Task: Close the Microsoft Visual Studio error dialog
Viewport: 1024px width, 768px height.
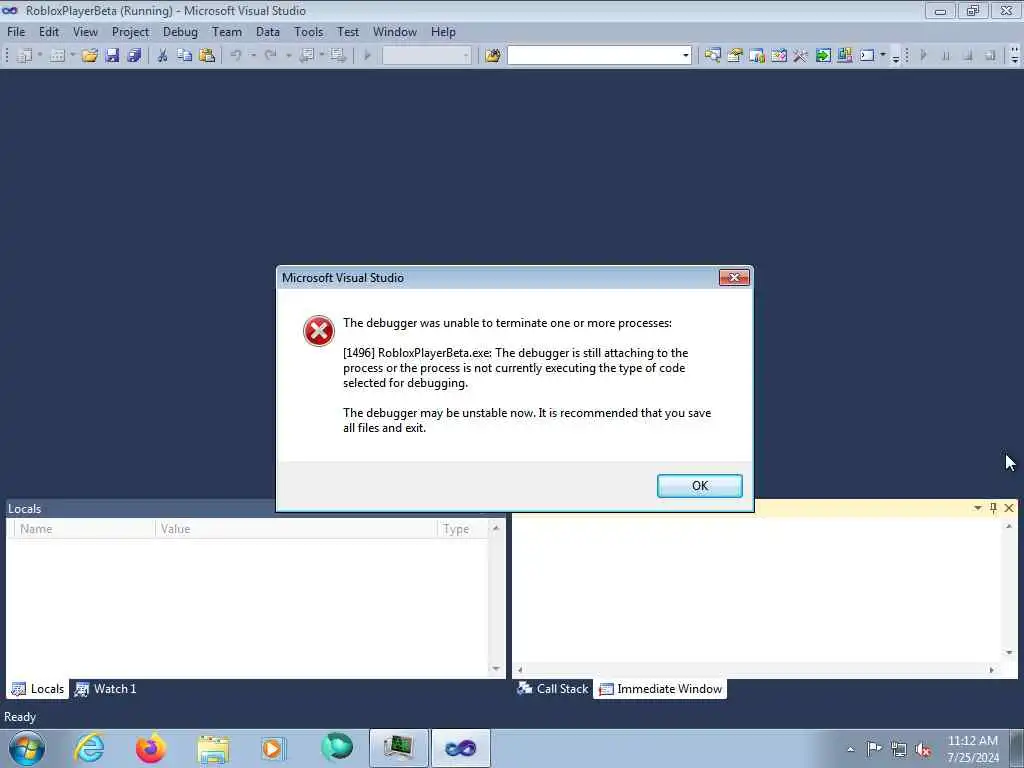Action: pyautogui.click(x=734, y=278)
